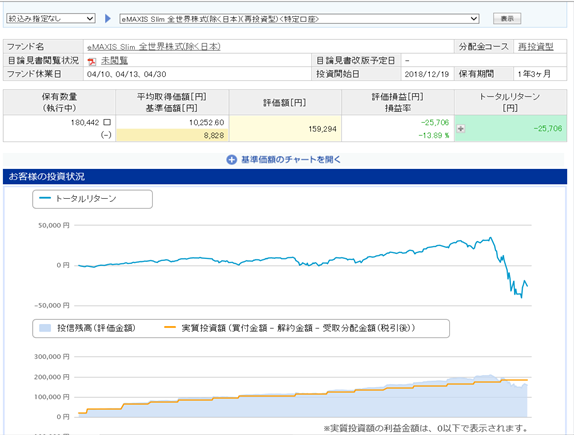Select the -25,706 total return value in the green cell
This screenshot has height=435, width=574.
click(x=548, y=129)
